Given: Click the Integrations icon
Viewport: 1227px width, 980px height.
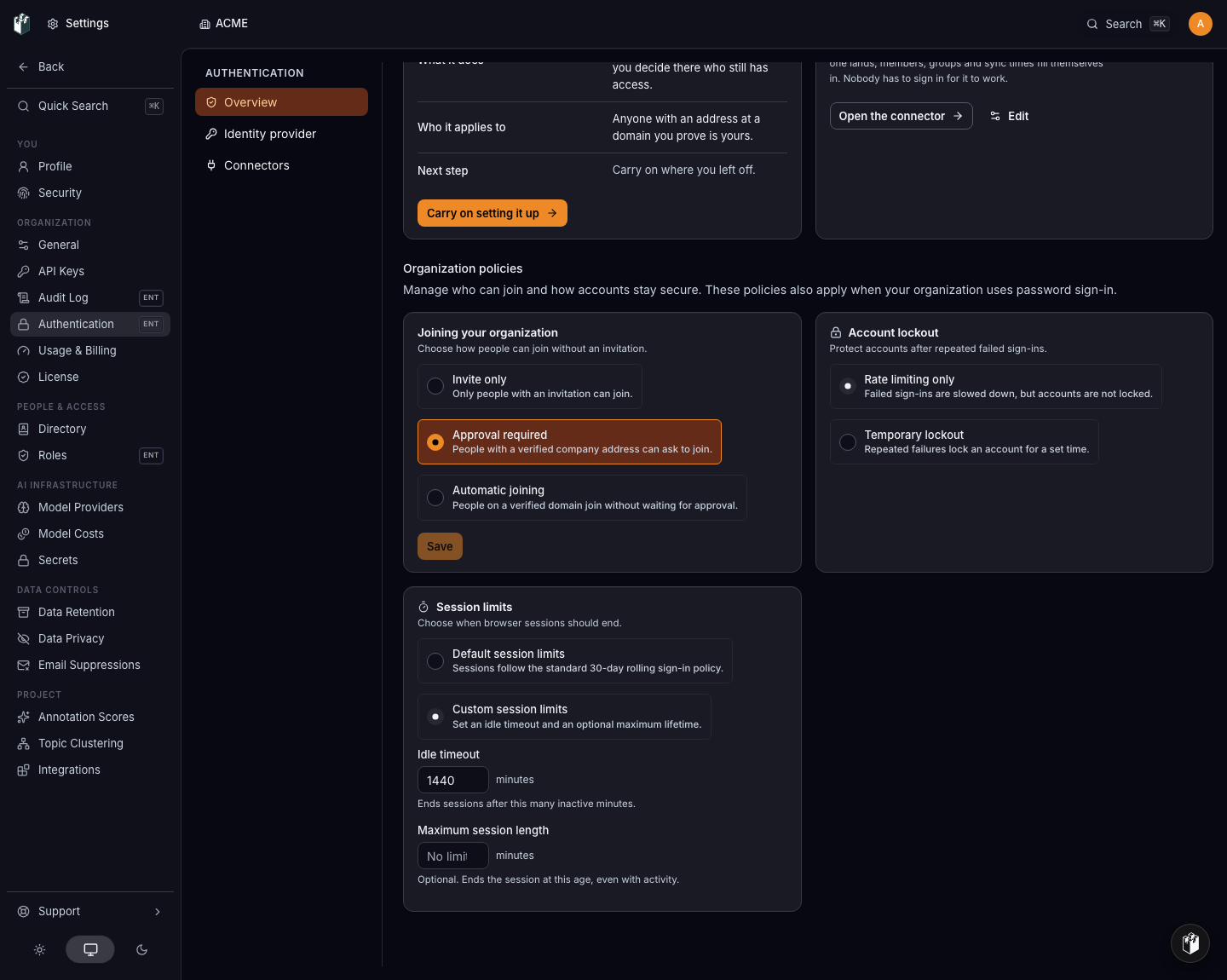Looking at the screenshot, I should pos(24,770).
